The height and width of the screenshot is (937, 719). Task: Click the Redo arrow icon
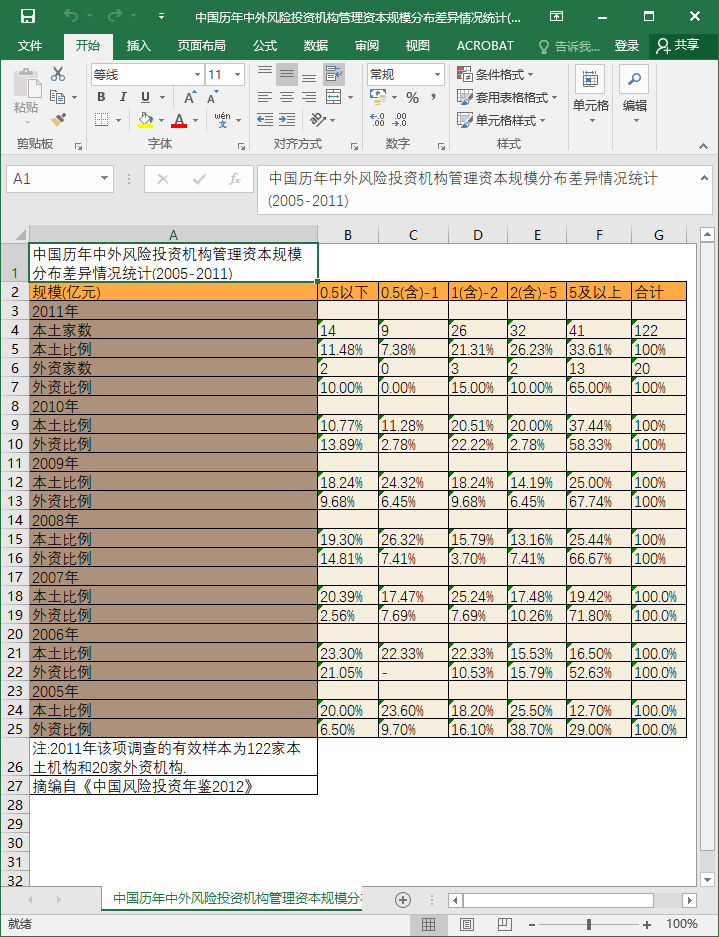(114, 16)
